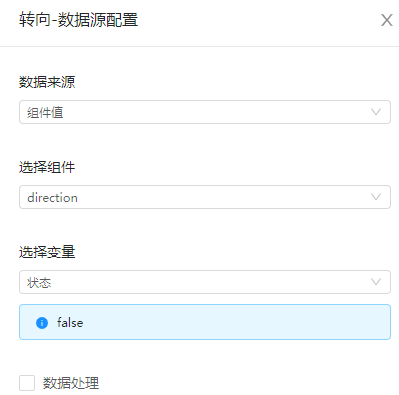Click the selected 状态 text
This screenshot has width=399, height=395.
39,283
